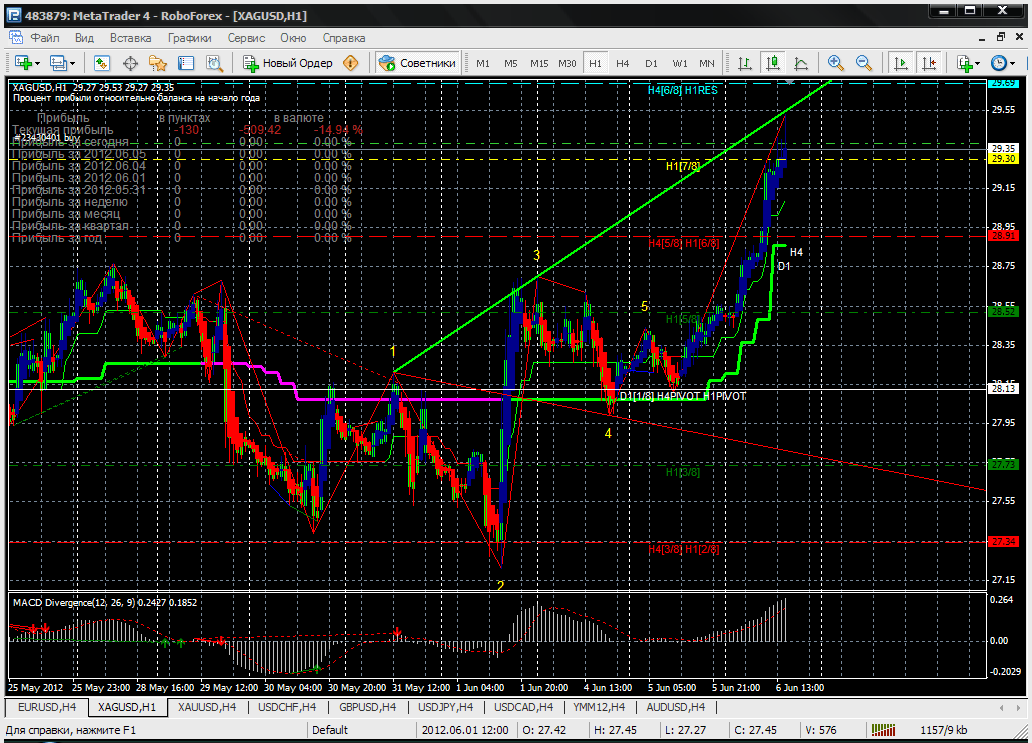Select the M15 timeframe
The height and width of the screenshot is (743, 1032).
[539, 63]
